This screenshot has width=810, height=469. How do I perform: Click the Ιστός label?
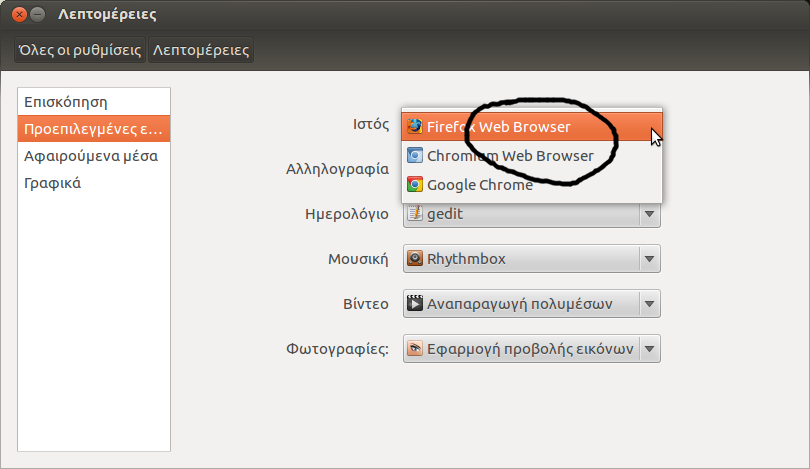pyautogui.click(x=371, y=124)
